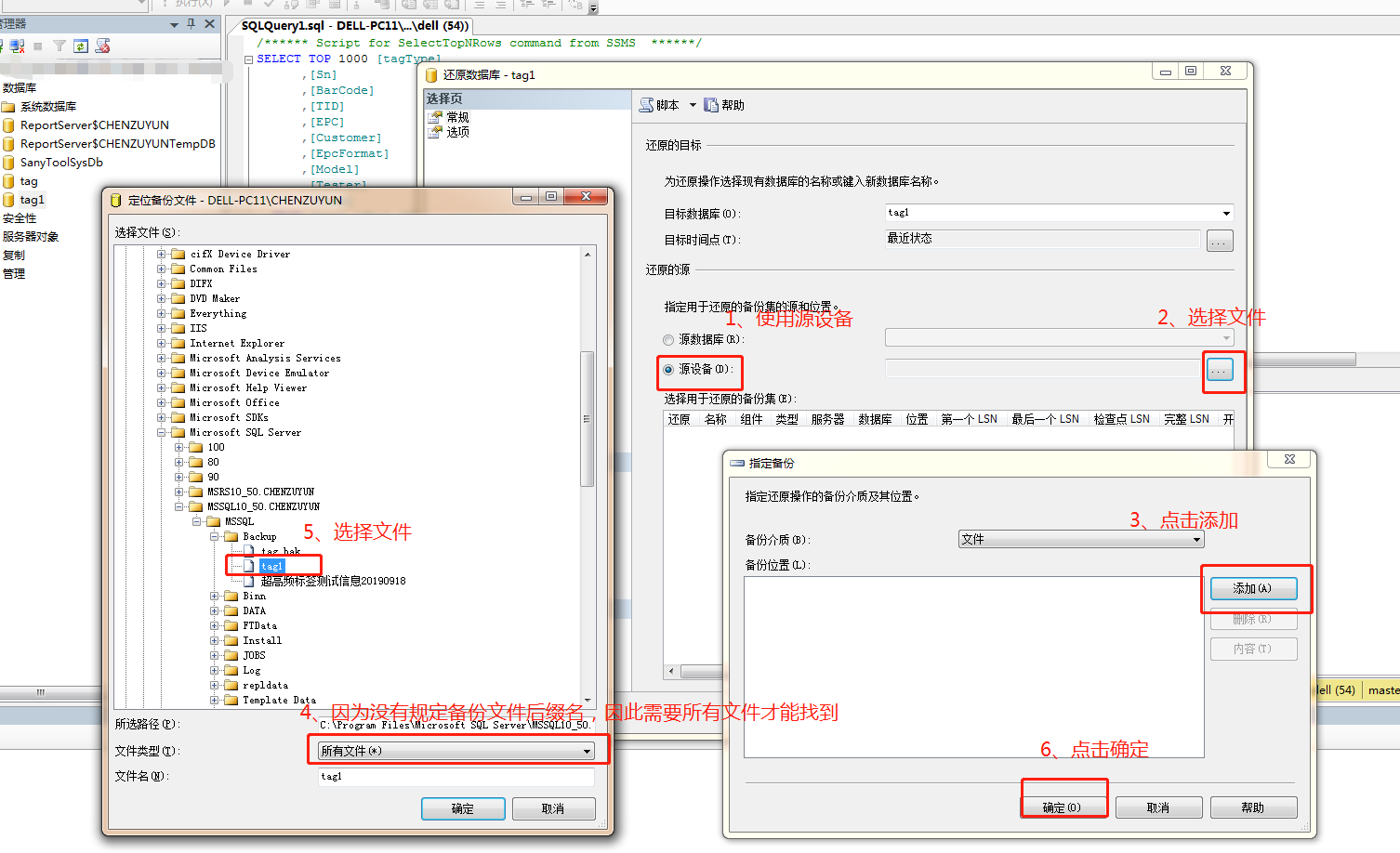Image resolution: width=1400 pixels, height=853 pixels.
Task: Click the tag.bak file icon
Action: (249, 551)
